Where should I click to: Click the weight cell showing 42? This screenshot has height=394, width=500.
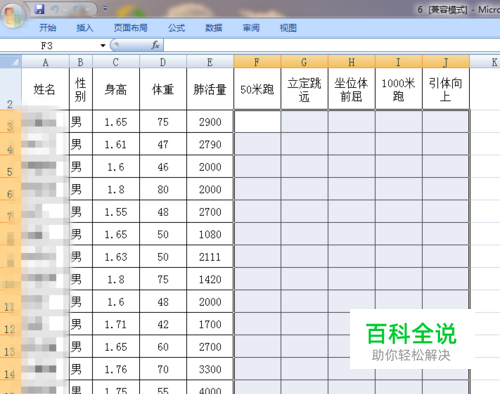click(x=163, y=324)
